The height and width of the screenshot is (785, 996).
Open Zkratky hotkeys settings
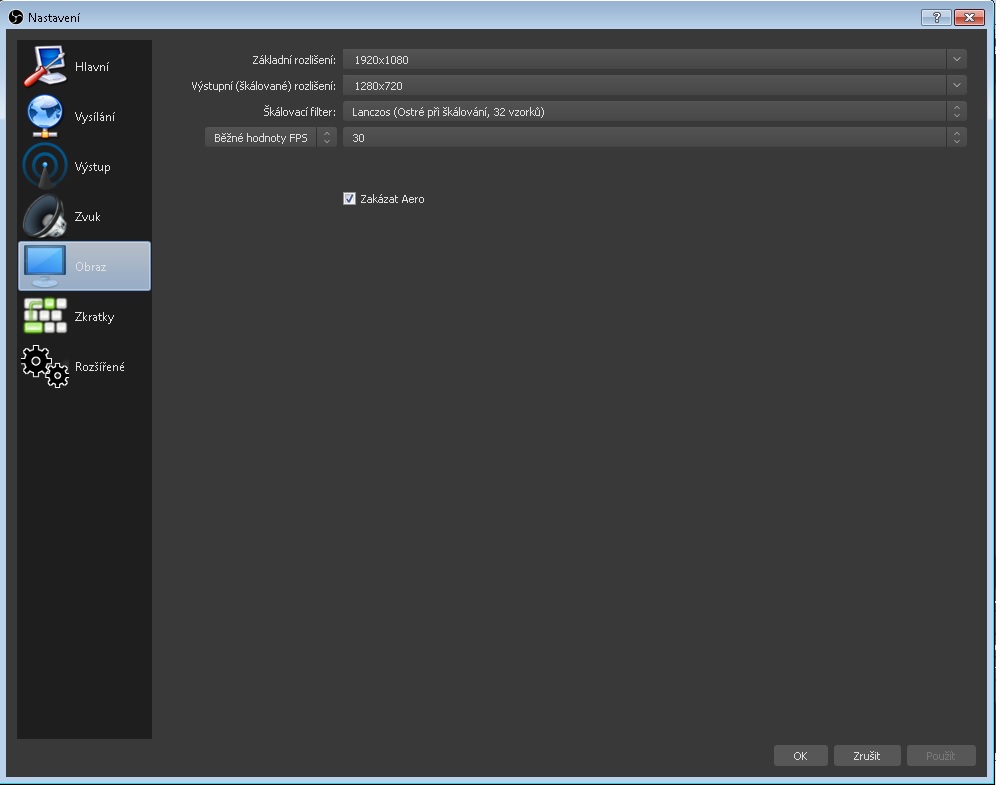tap(84, 316)
